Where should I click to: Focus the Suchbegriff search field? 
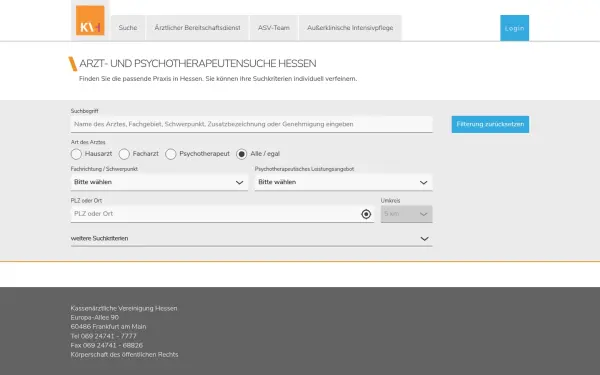[251, 124]
